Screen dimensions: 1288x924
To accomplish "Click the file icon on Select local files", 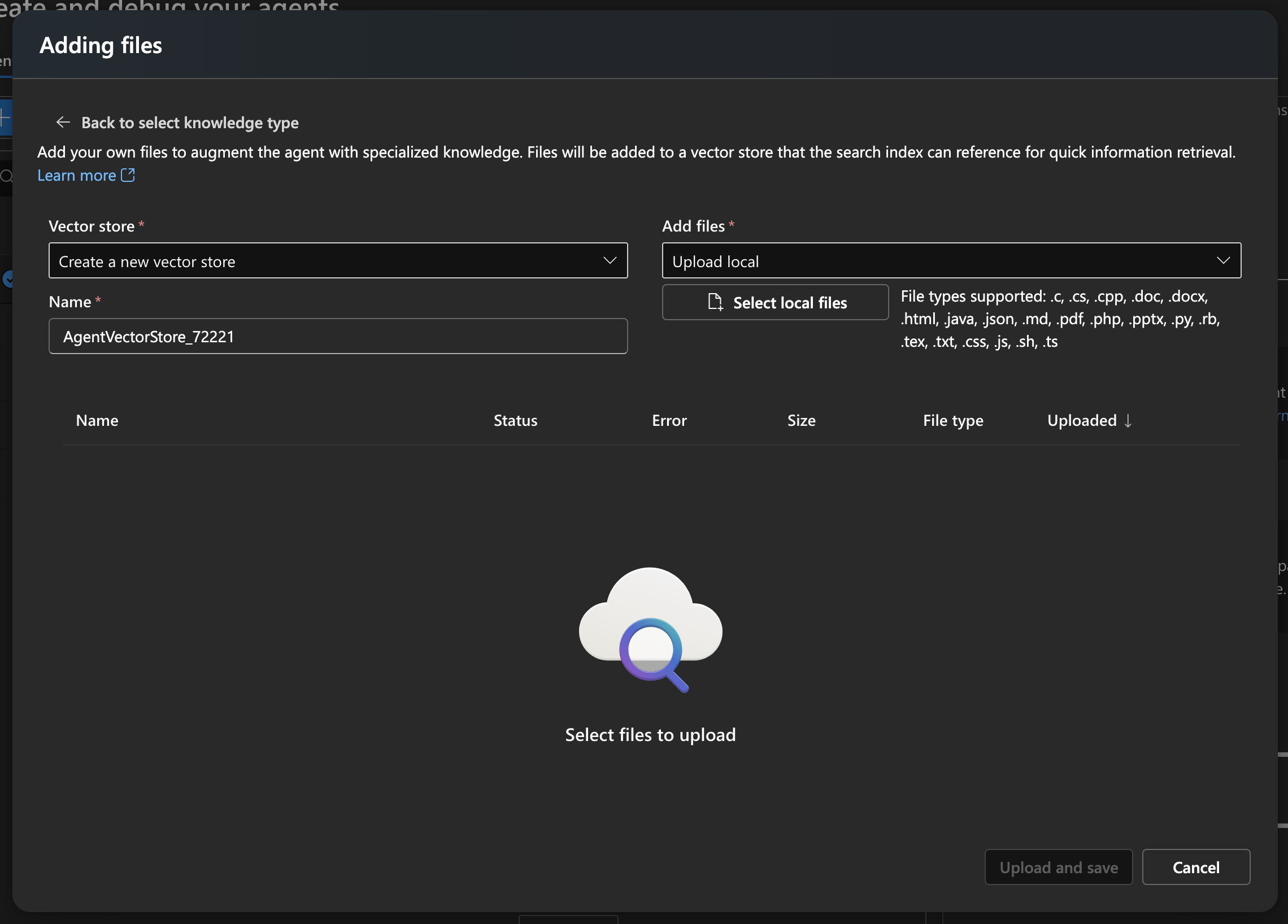I will [715, 302].
